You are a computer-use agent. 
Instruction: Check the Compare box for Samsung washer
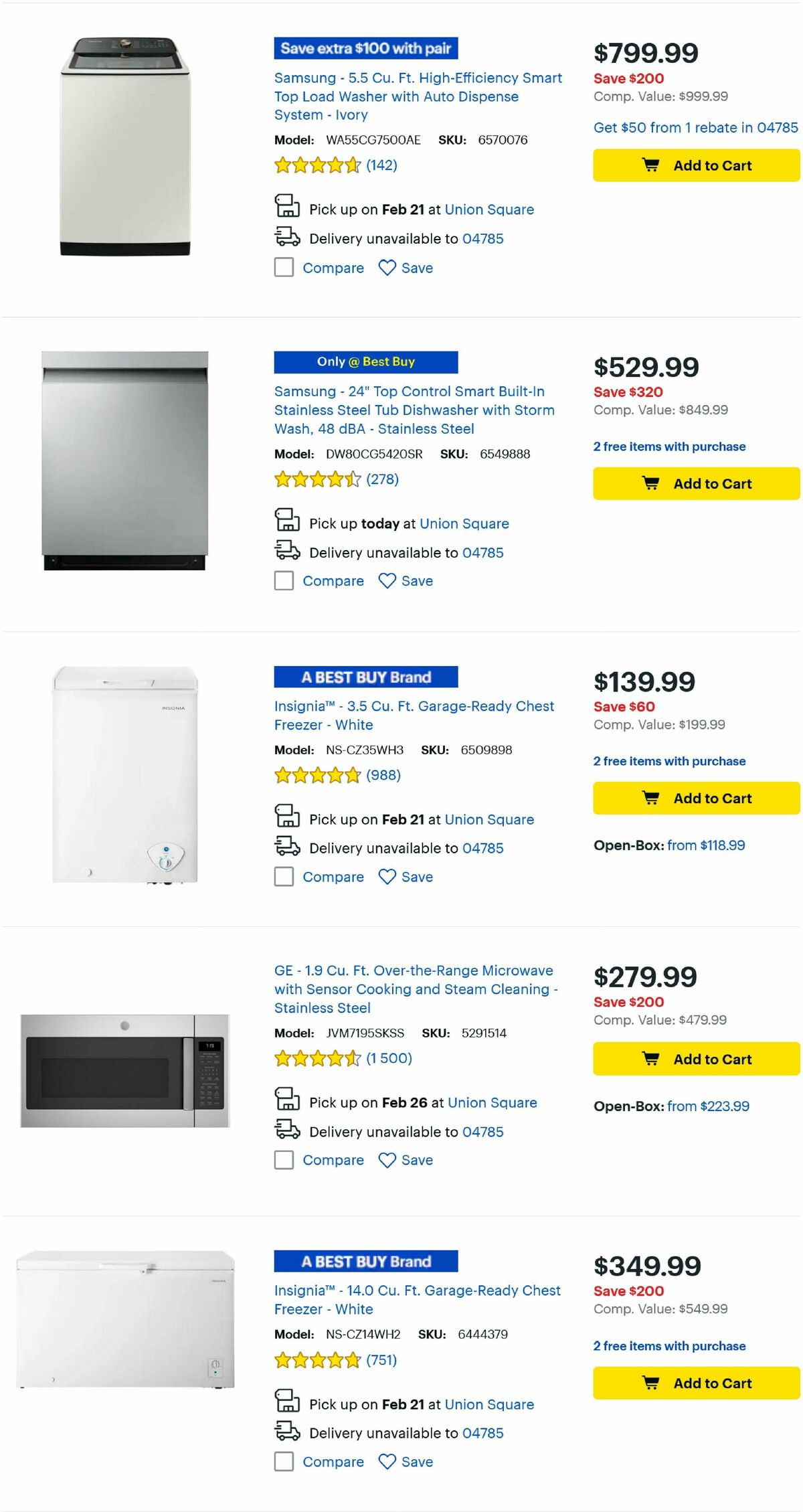(x=284, y=268)
